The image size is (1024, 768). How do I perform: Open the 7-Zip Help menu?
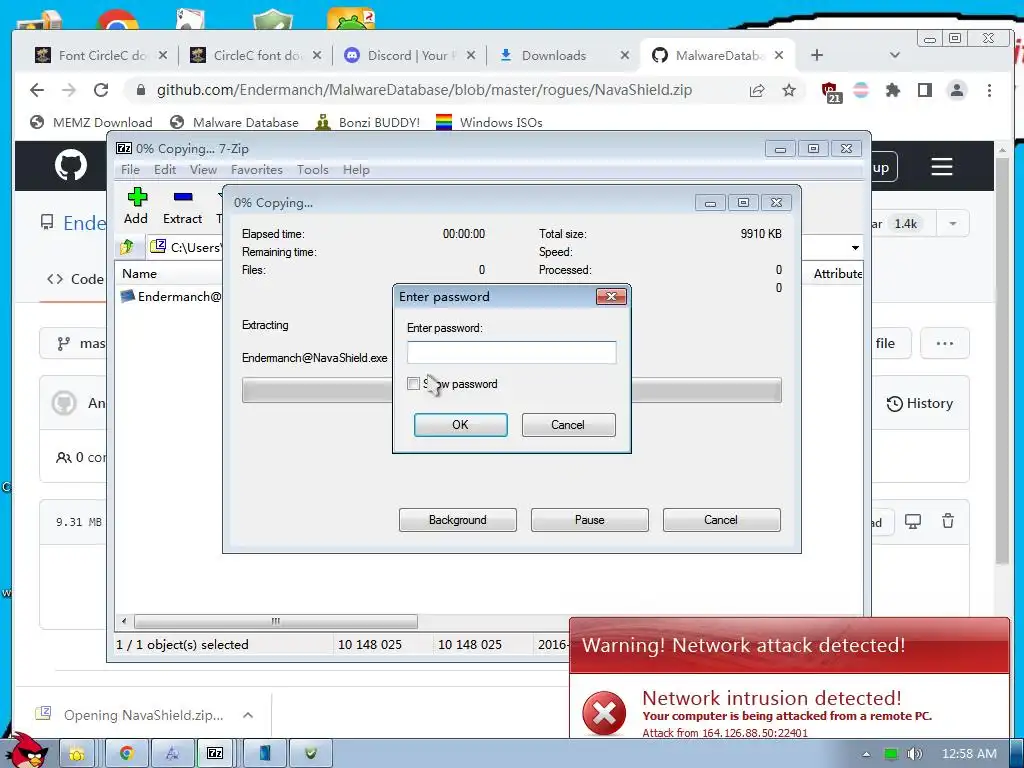pyautogui.click(x=356, y=170)
